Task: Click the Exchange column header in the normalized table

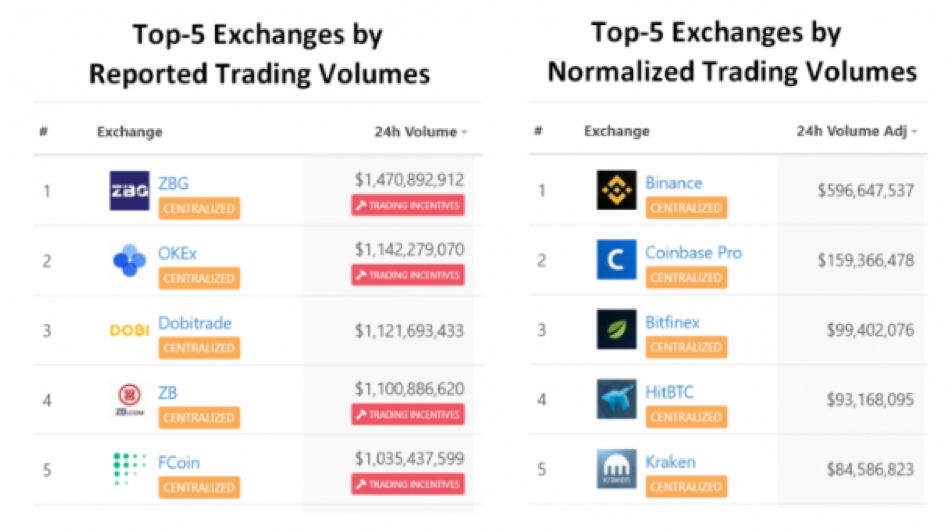Action: click(617, 131)
